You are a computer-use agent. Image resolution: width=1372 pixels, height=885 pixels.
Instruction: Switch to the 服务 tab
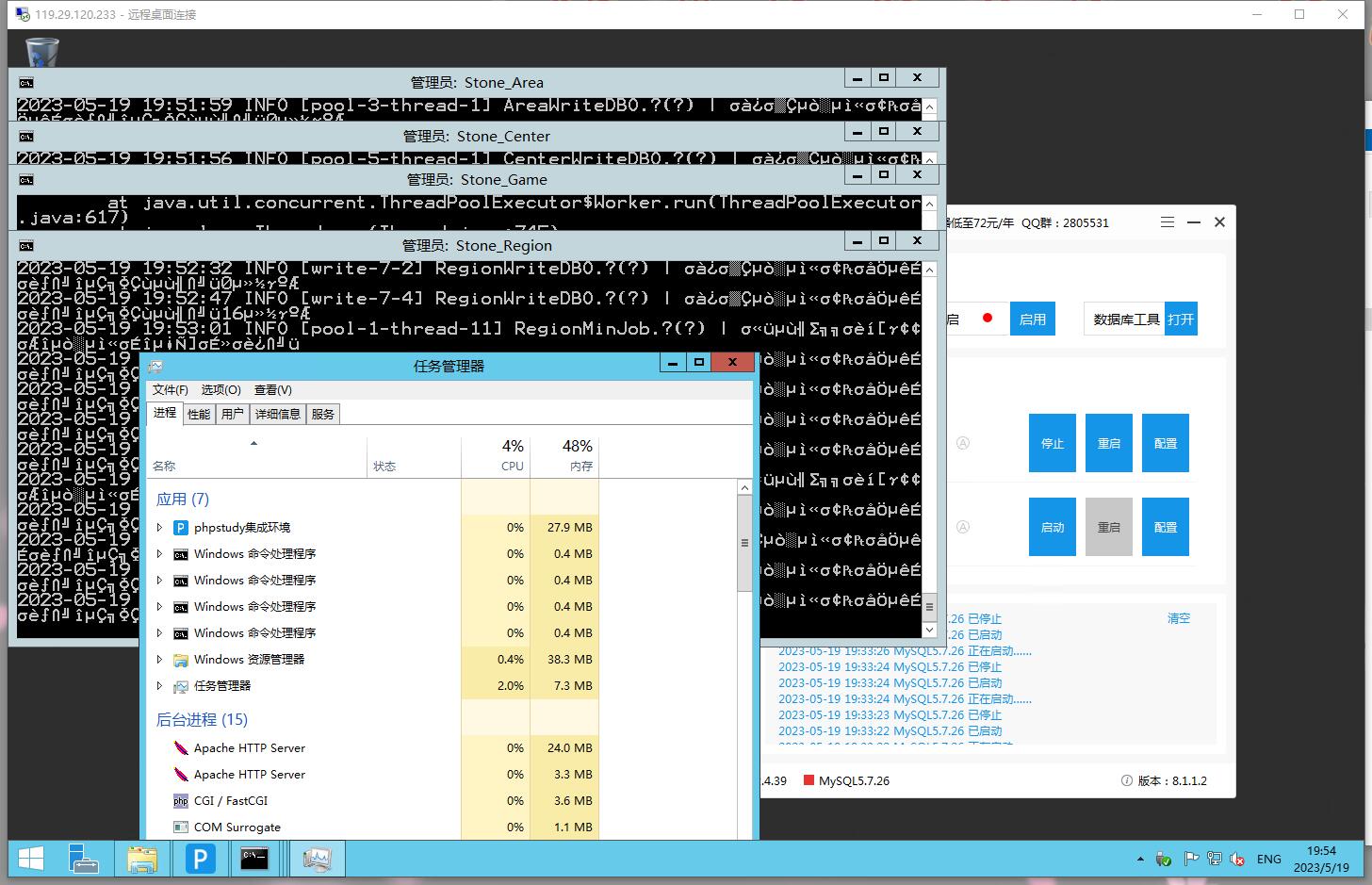pos(323,414)
